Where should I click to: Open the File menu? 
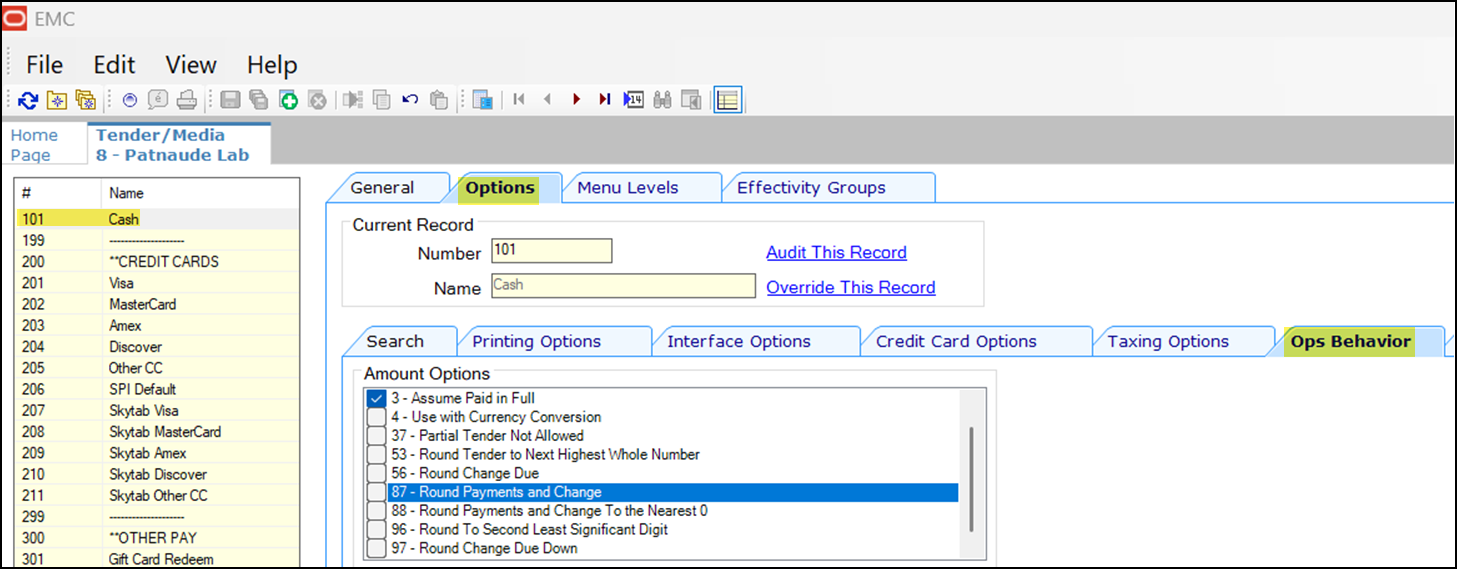click(x=44, y=65)
